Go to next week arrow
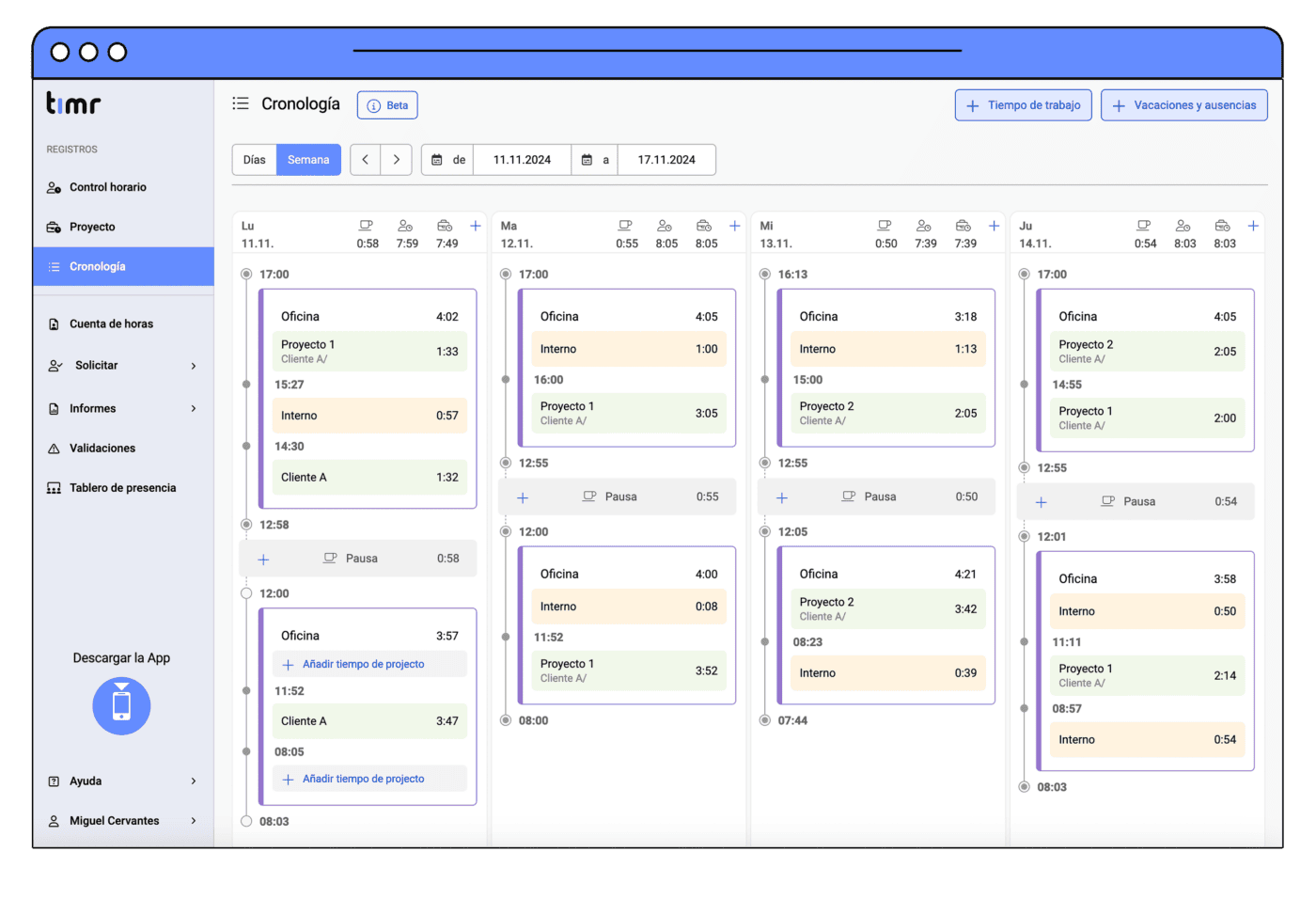The height and width of the screenshot is (899, 1316). (x=397, y=160)
